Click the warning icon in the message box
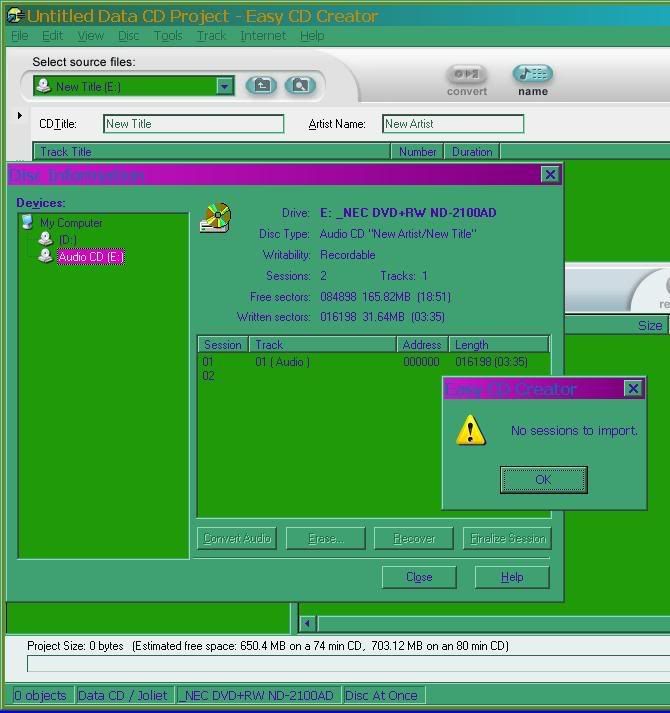The height and width of the screenshot is (713, 670). click(x=471, y=430)
